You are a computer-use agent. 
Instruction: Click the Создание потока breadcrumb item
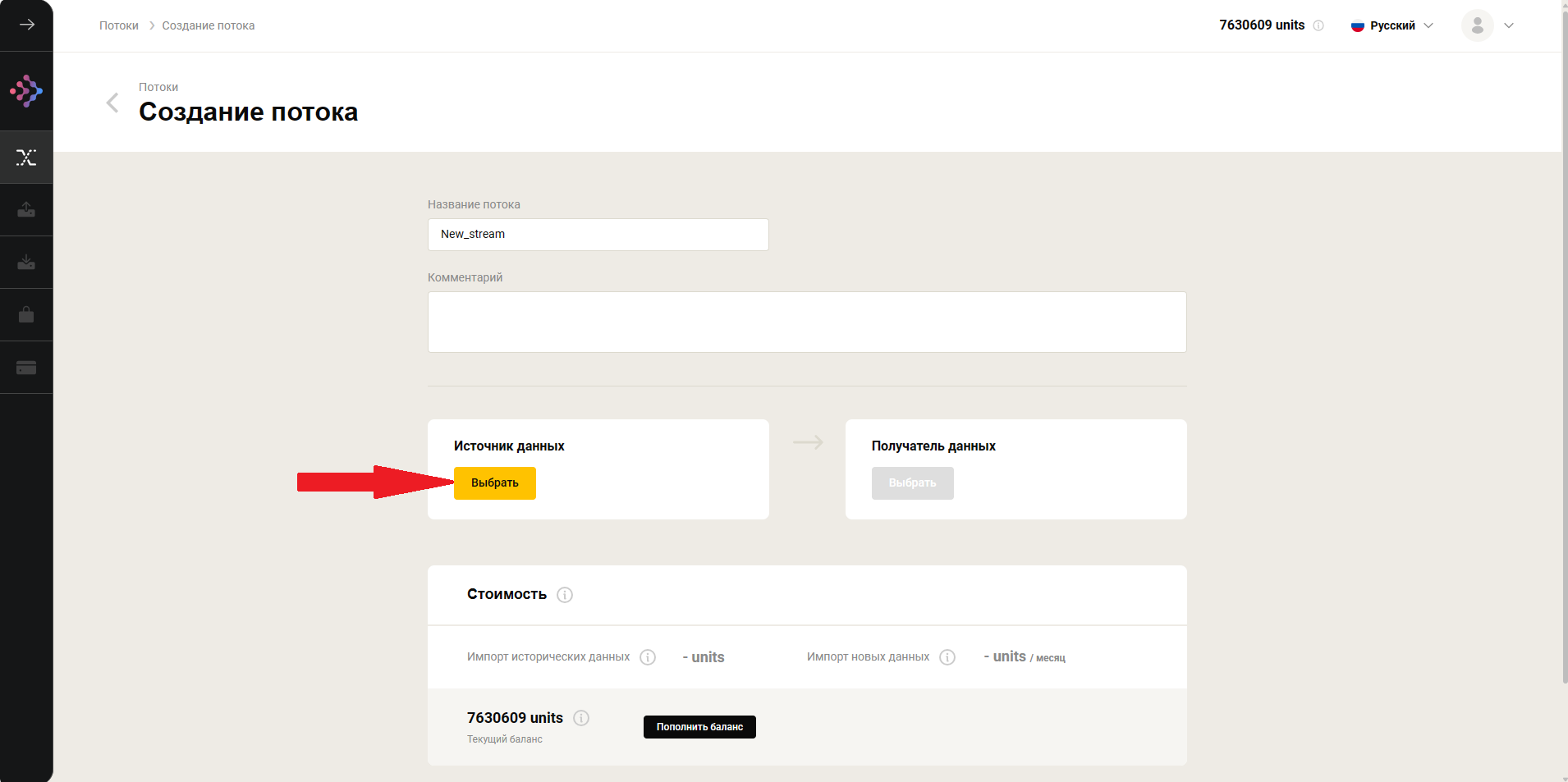tap(209, 25)
